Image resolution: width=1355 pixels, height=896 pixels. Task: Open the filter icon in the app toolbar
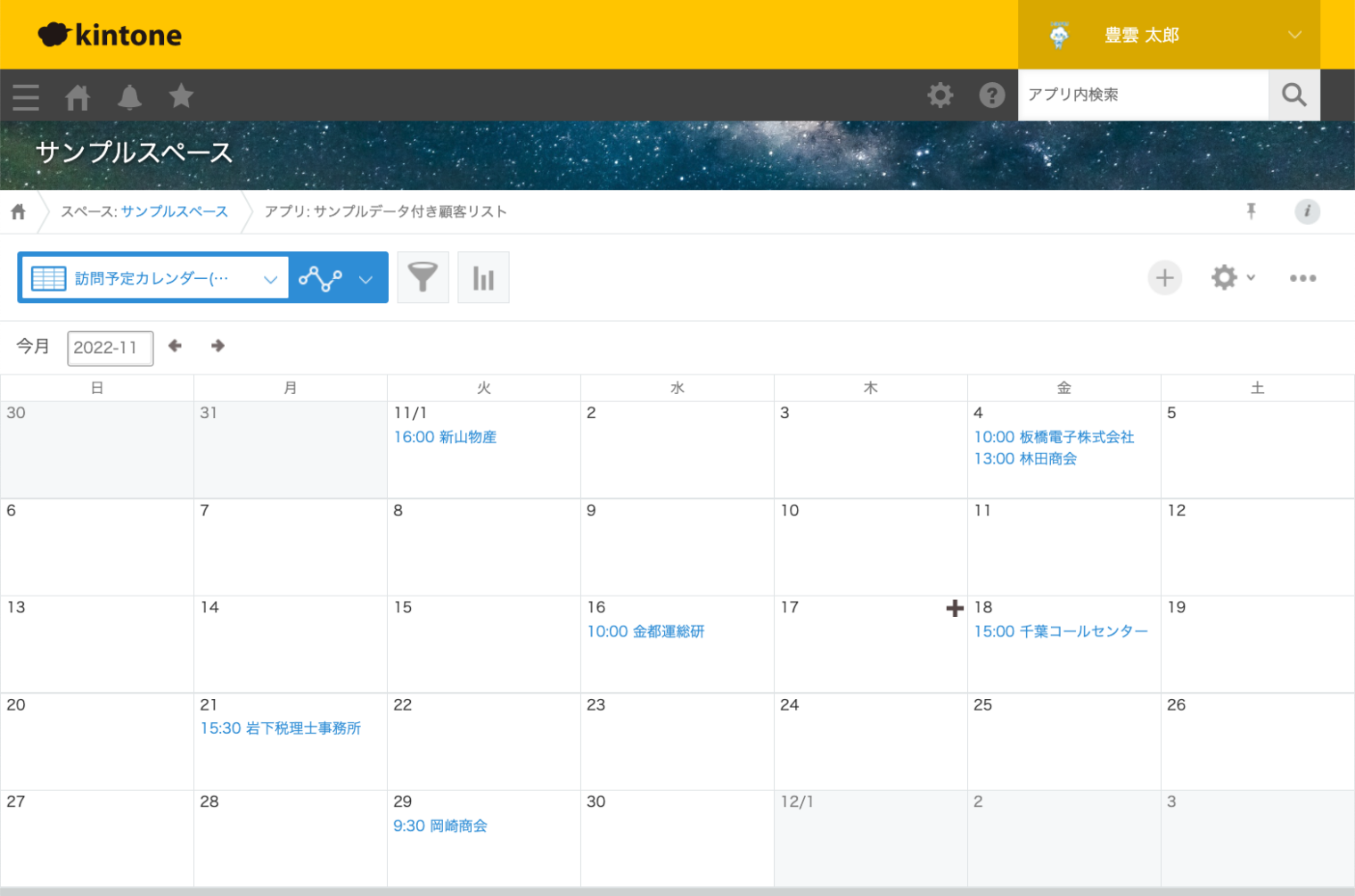pyautogui.click(x=423, y=277)
